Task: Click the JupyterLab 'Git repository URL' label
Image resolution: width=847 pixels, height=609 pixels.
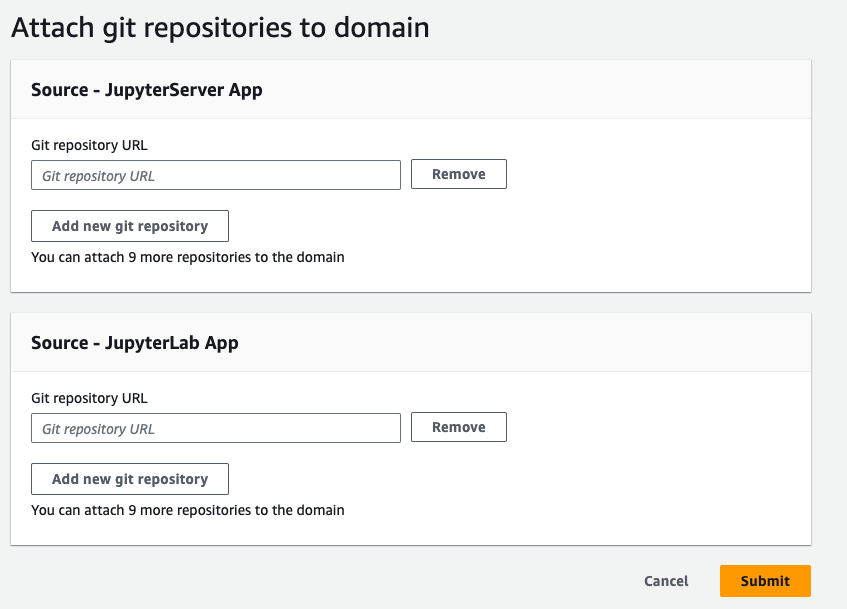Action: [89, 398]
